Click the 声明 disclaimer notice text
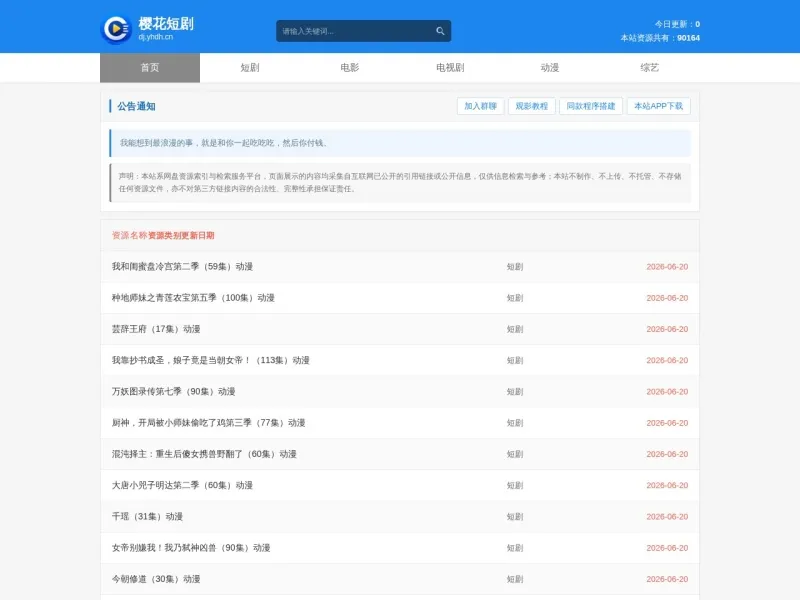Screen dimensions: 800x600 point(400,183)
